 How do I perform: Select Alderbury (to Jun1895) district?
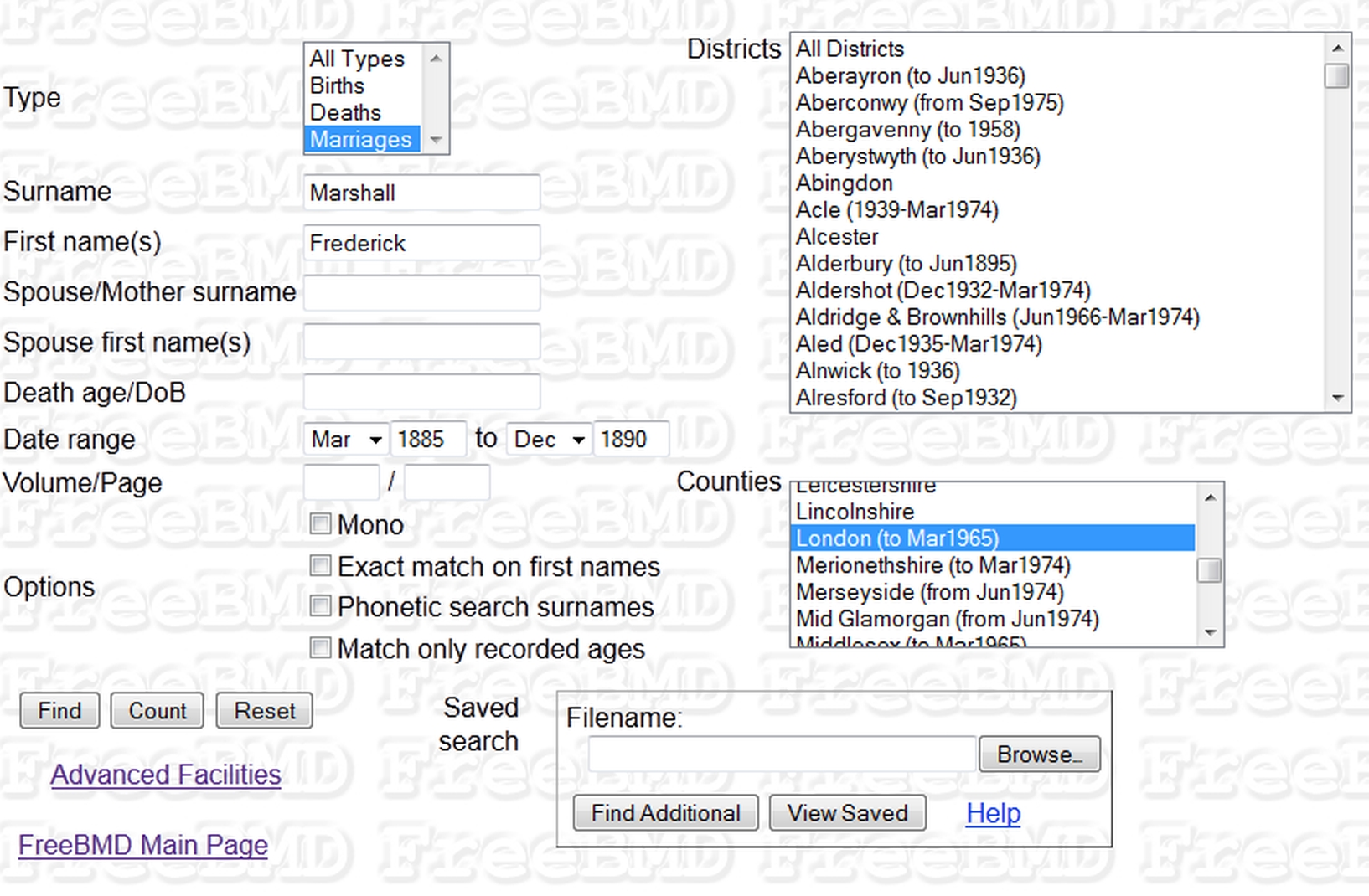pyautogui.click(x=1057, y=263)
